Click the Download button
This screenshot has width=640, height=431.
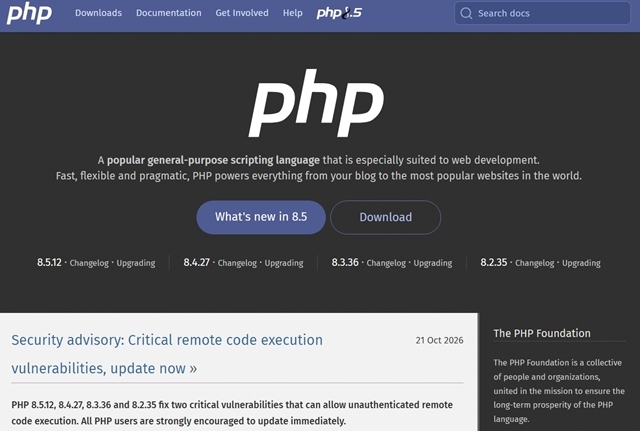click(385, 217)
